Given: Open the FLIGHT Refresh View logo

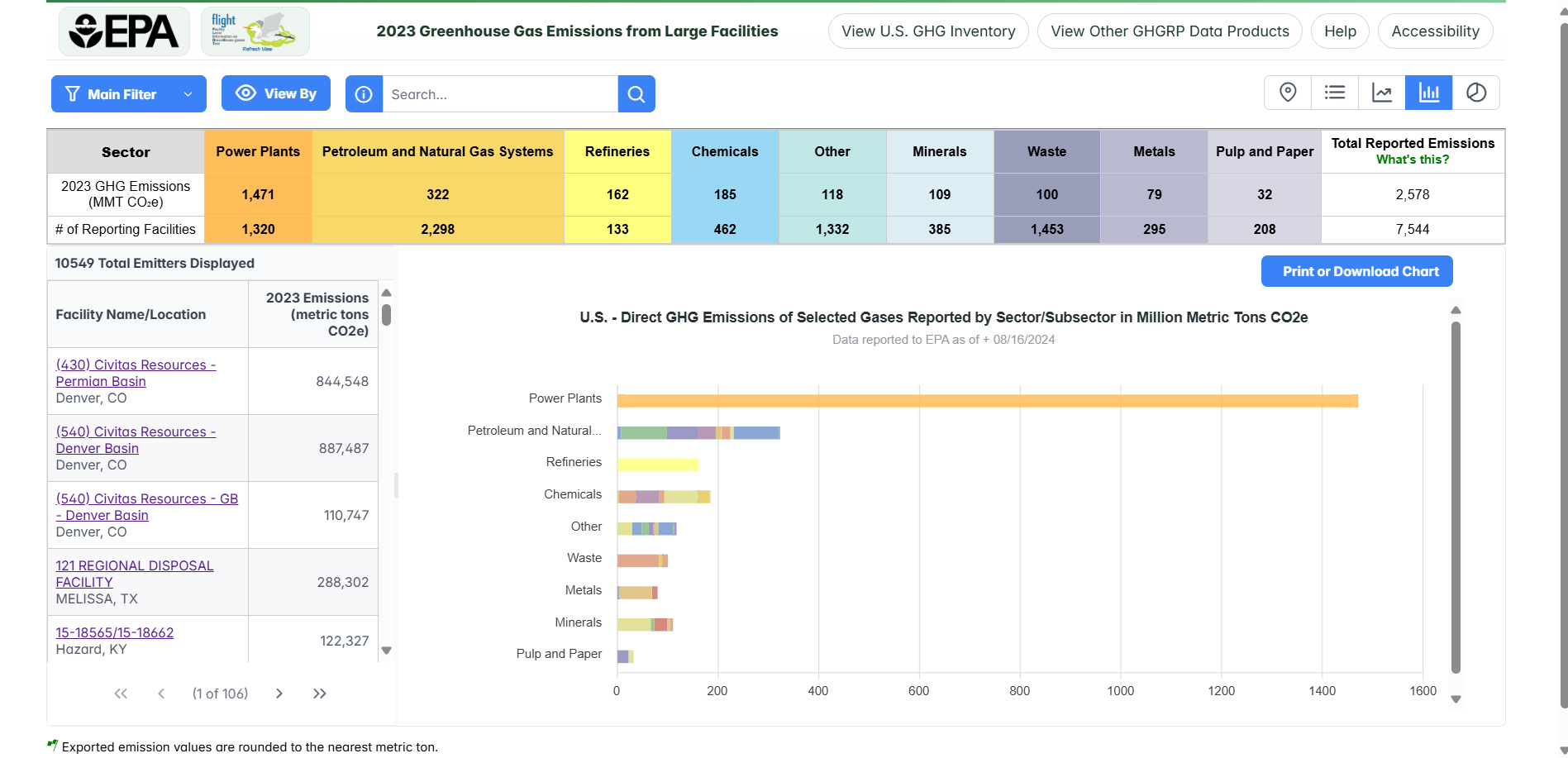Looking at the screenshot, I should click(254, 31).
